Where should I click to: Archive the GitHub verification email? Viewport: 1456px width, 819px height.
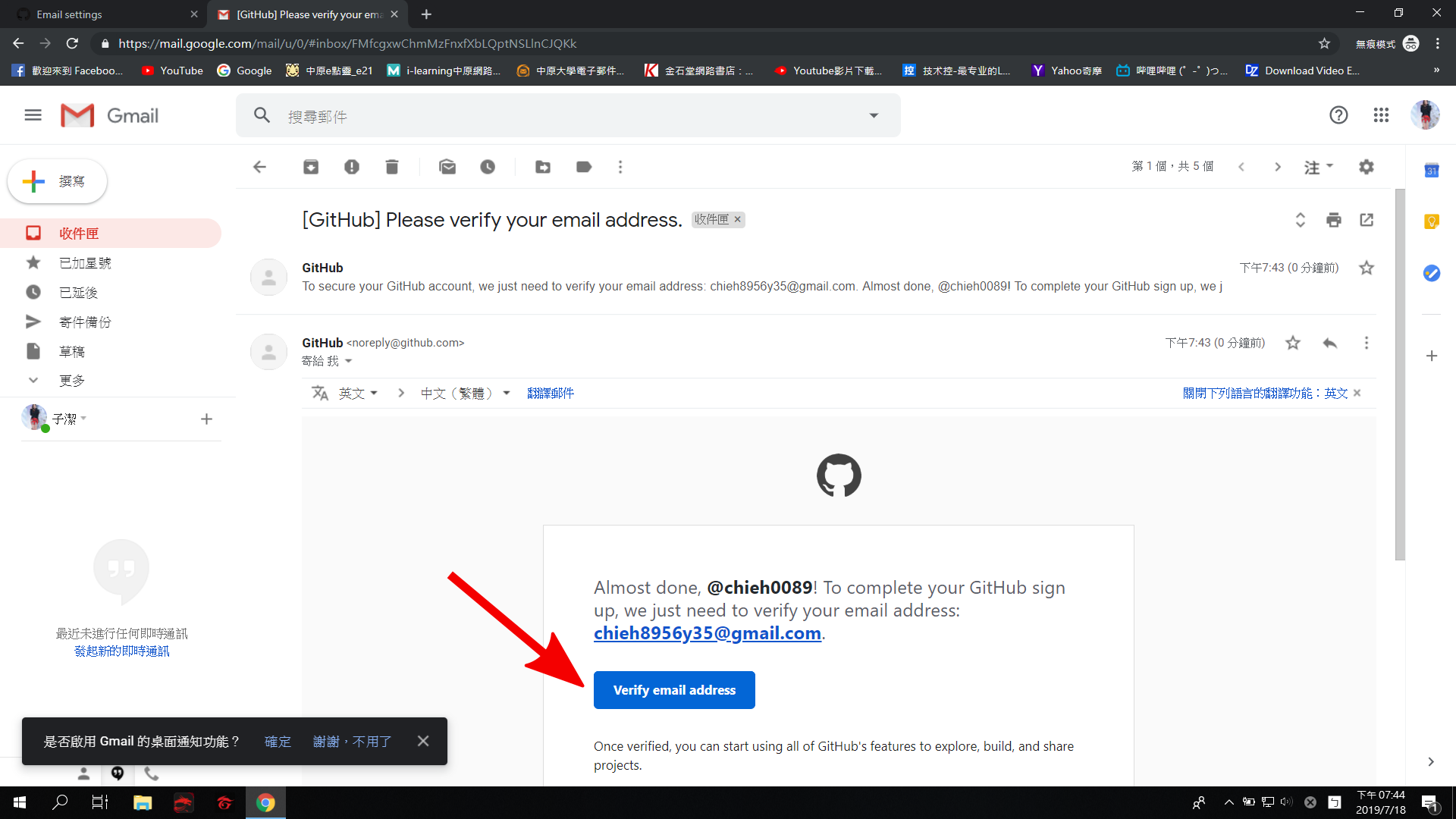point(311,167)
